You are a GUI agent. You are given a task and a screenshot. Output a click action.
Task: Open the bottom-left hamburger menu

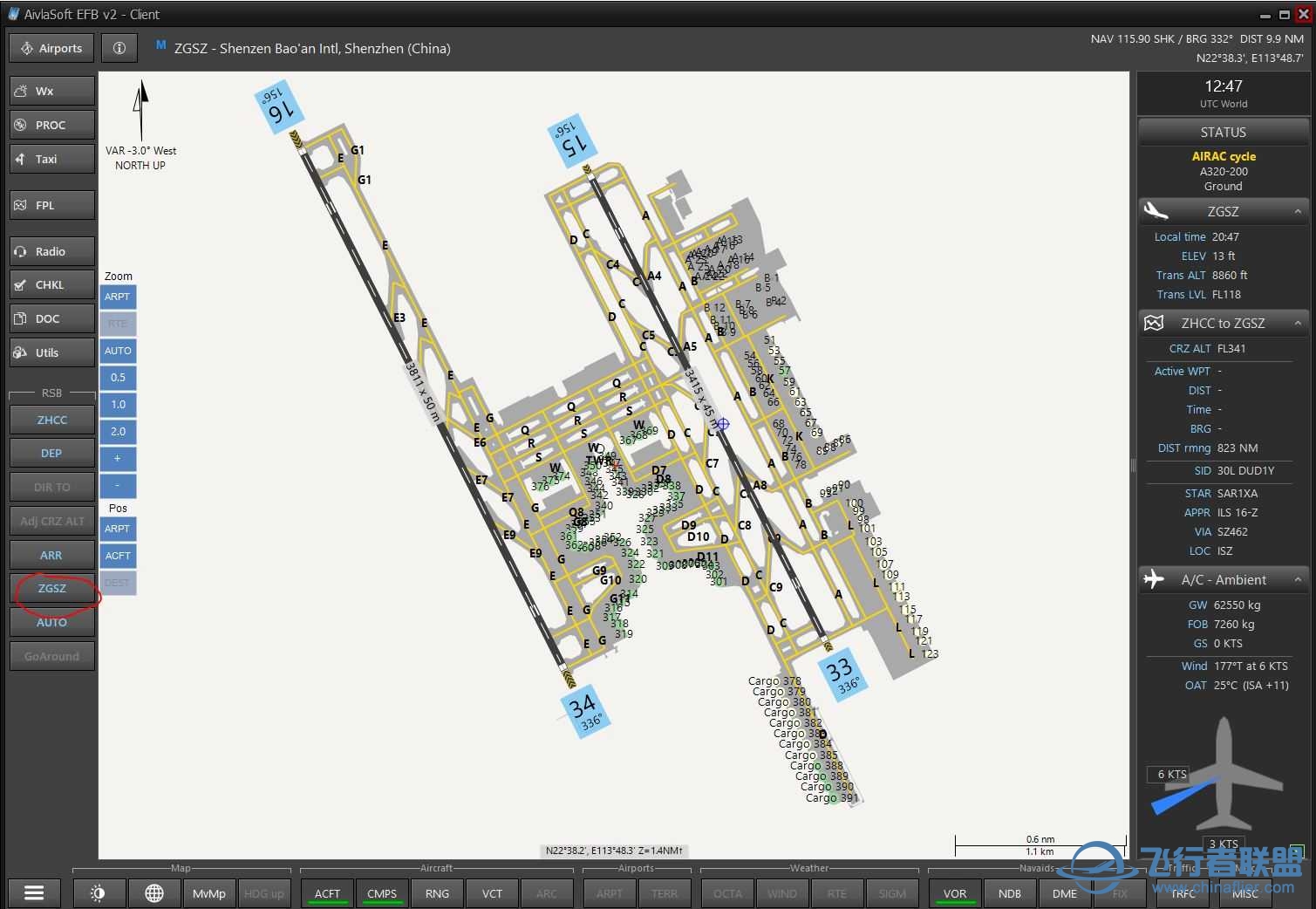click(x=33, y=892)
